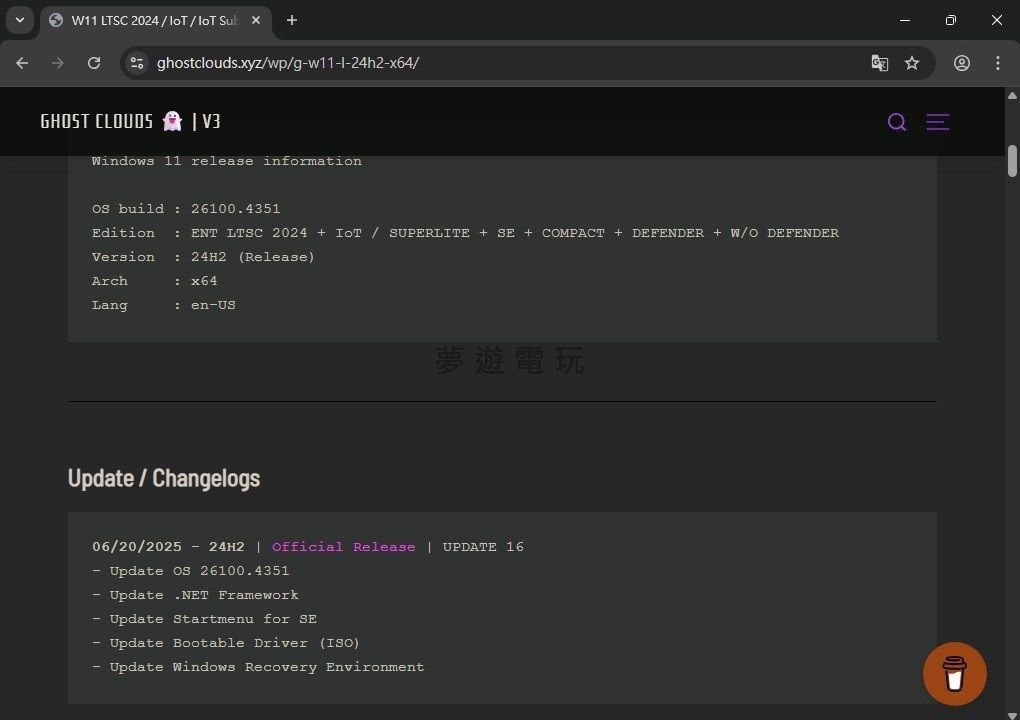Open a new browser tab
Image resolution: width=1020 pixels, height=720 pixels.
292,20
